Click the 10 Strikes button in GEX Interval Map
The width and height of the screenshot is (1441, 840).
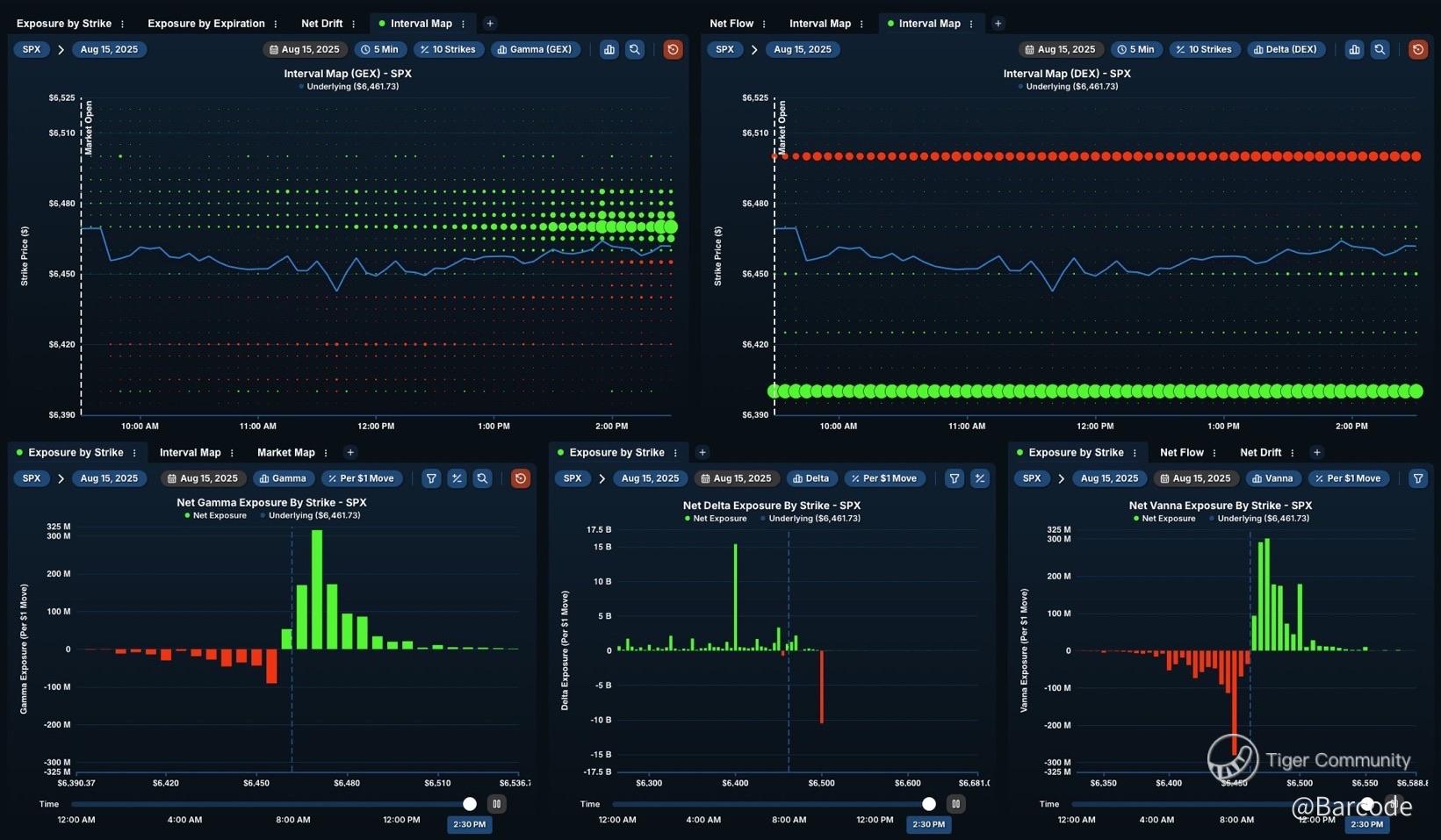[448, 50]
